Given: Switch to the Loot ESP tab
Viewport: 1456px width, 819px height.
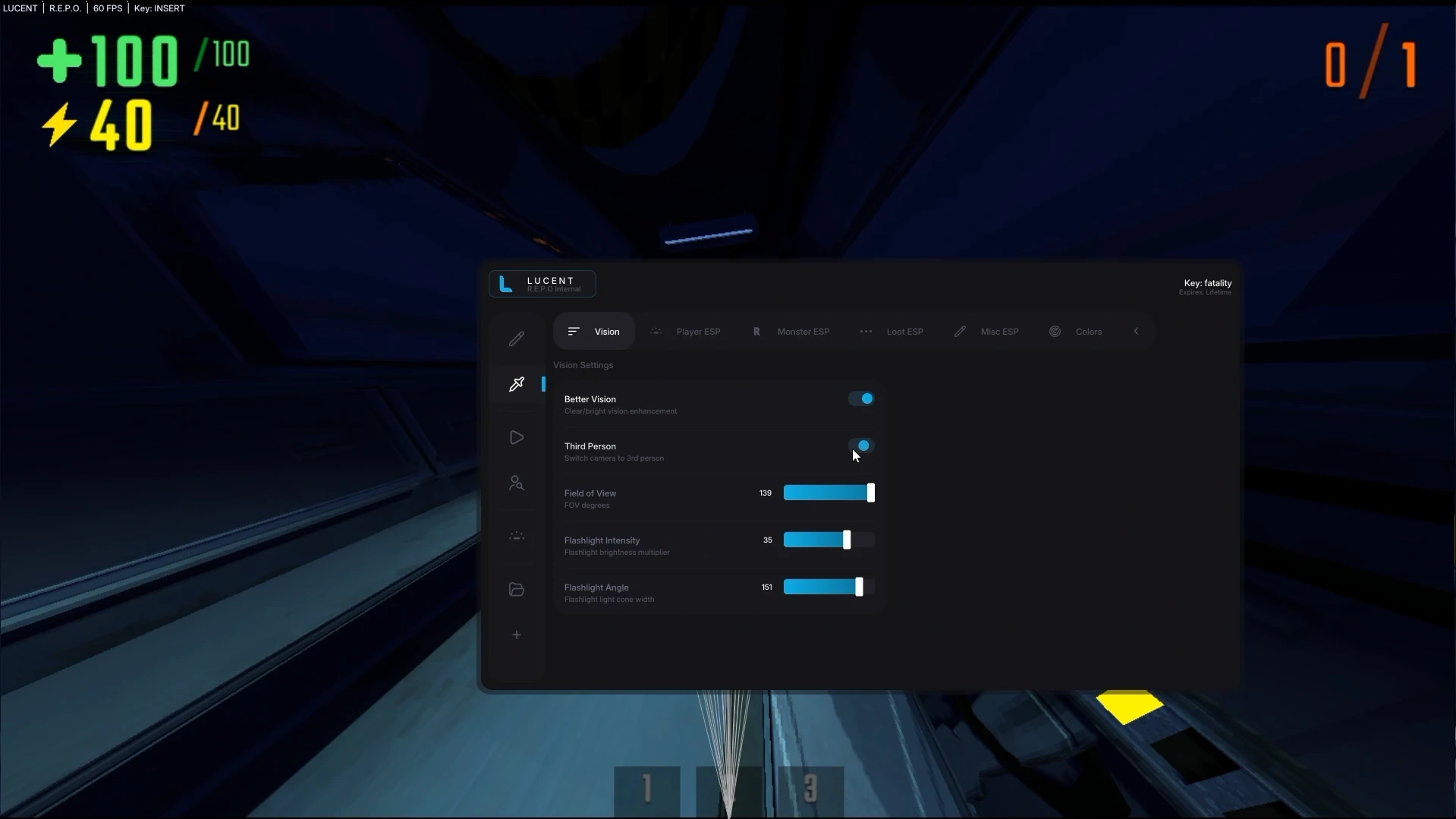Looking at the screenshot, I should 892,332.
